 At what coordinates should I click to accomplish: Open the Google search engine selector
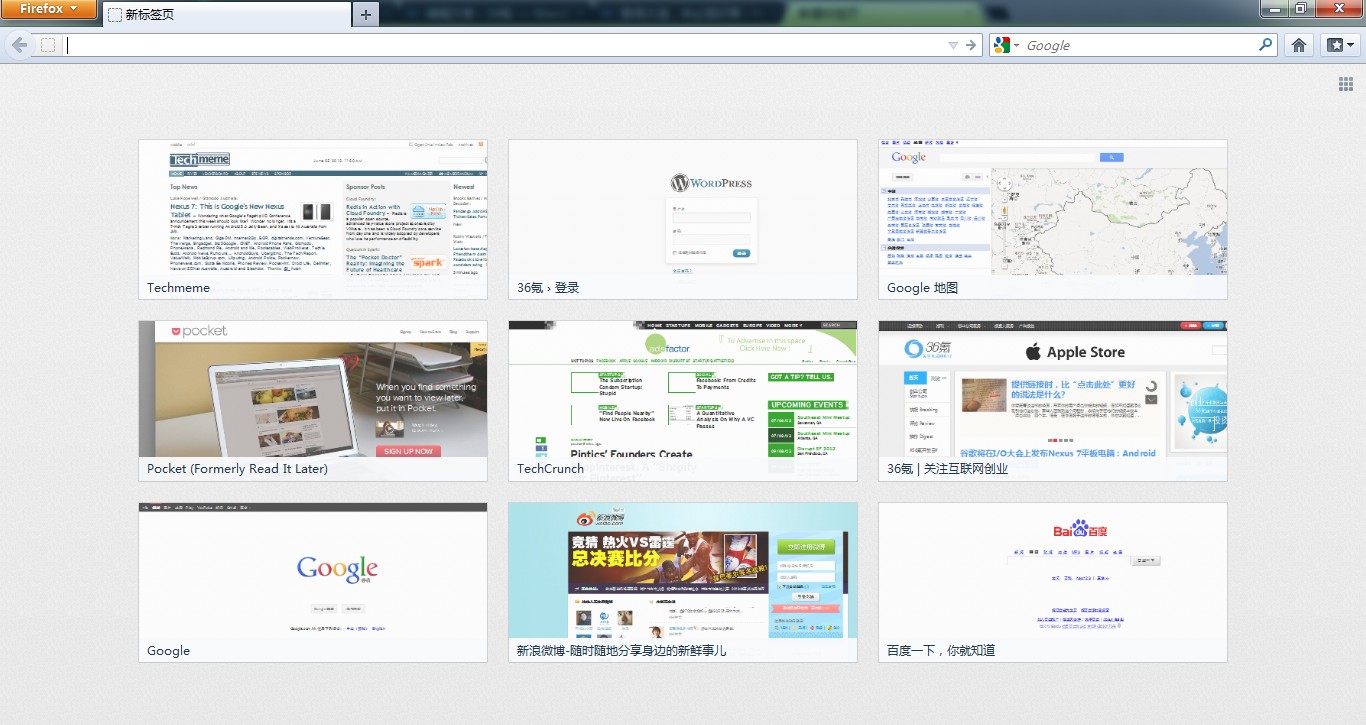pos(1005,45)
